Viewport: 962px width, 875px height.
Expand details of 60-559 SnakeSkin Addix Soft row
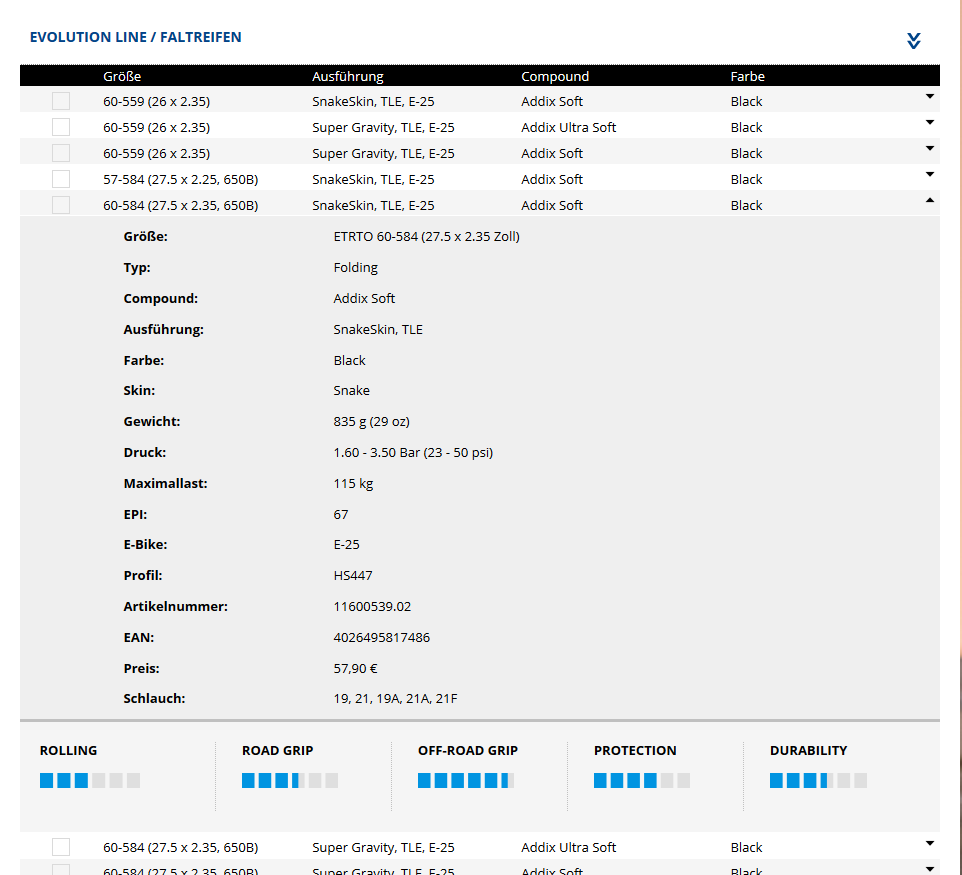[x=929, y=97]
